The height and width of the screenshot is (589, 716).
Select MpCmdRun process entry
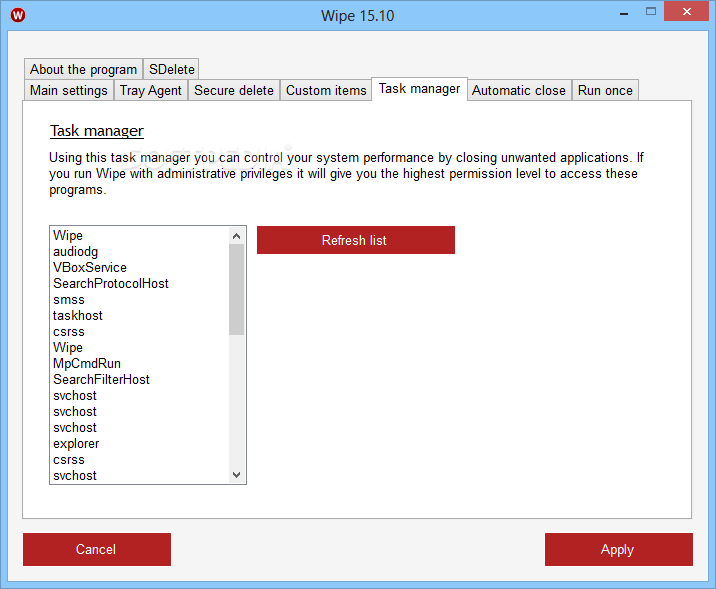[140, 363]
